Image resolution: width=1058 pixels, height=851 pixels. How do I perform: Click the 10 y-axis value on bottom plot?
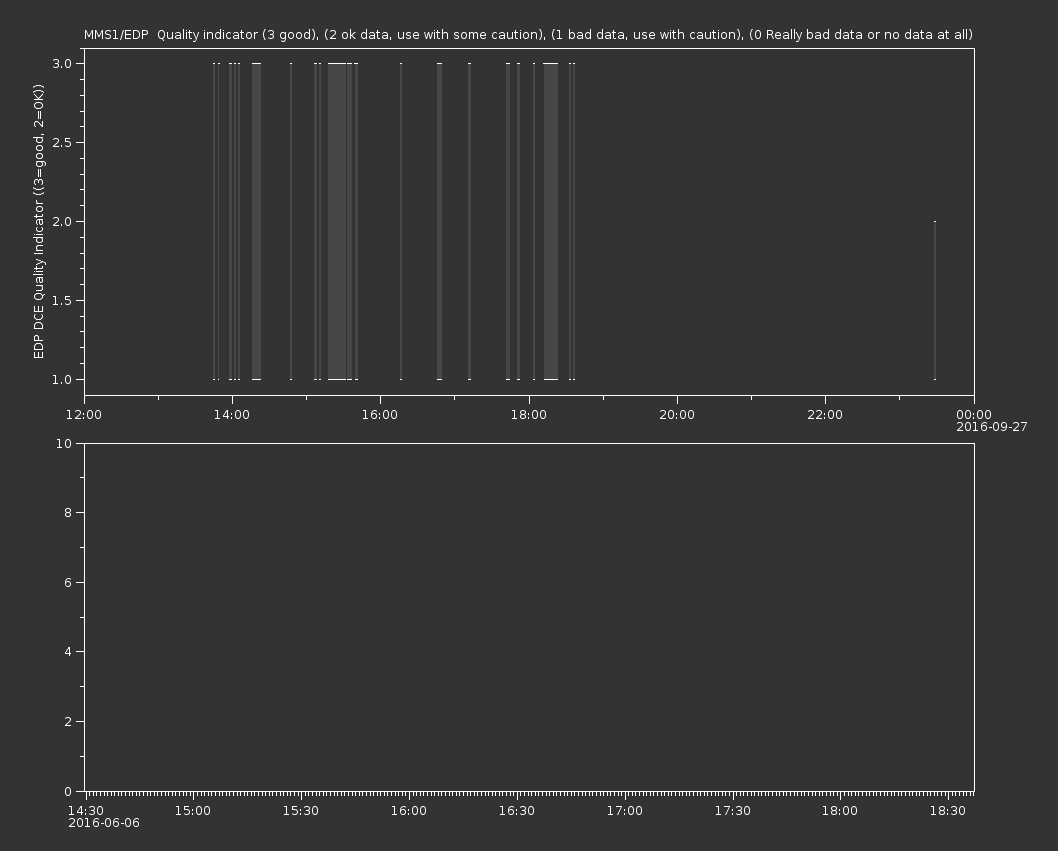(63, 443)
